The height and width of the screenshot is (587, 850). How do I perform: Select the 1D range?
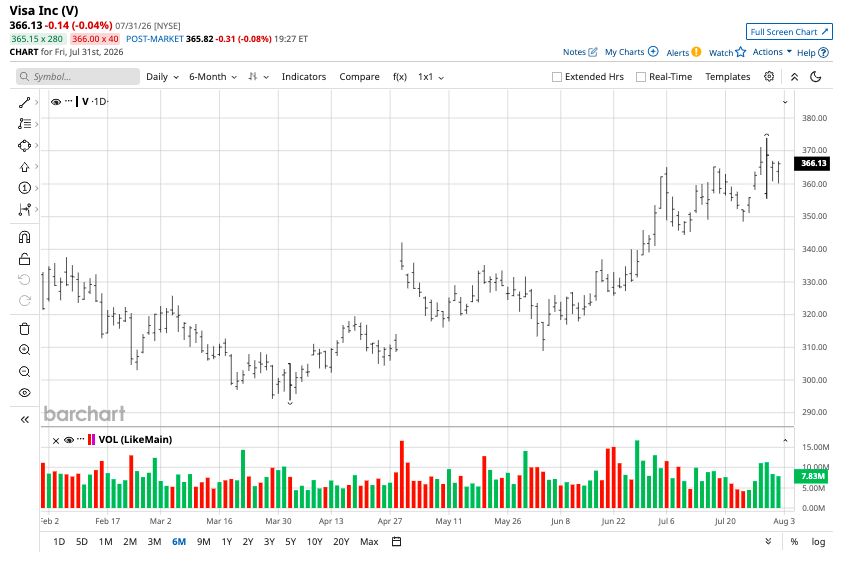point(59,542)
